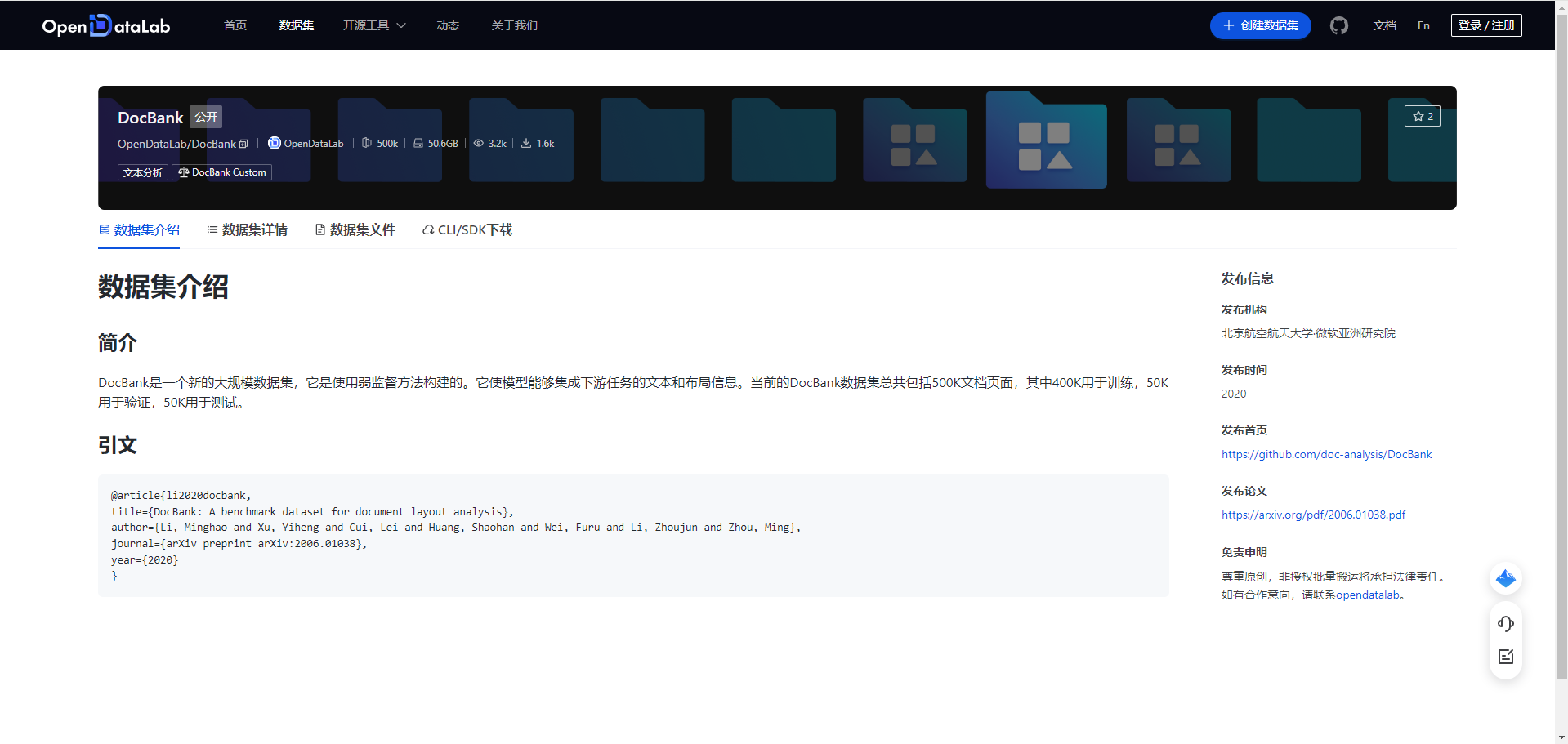Switch language using the En option
This screenshot has width=1568, height=744.
[x=1423, y=25]
